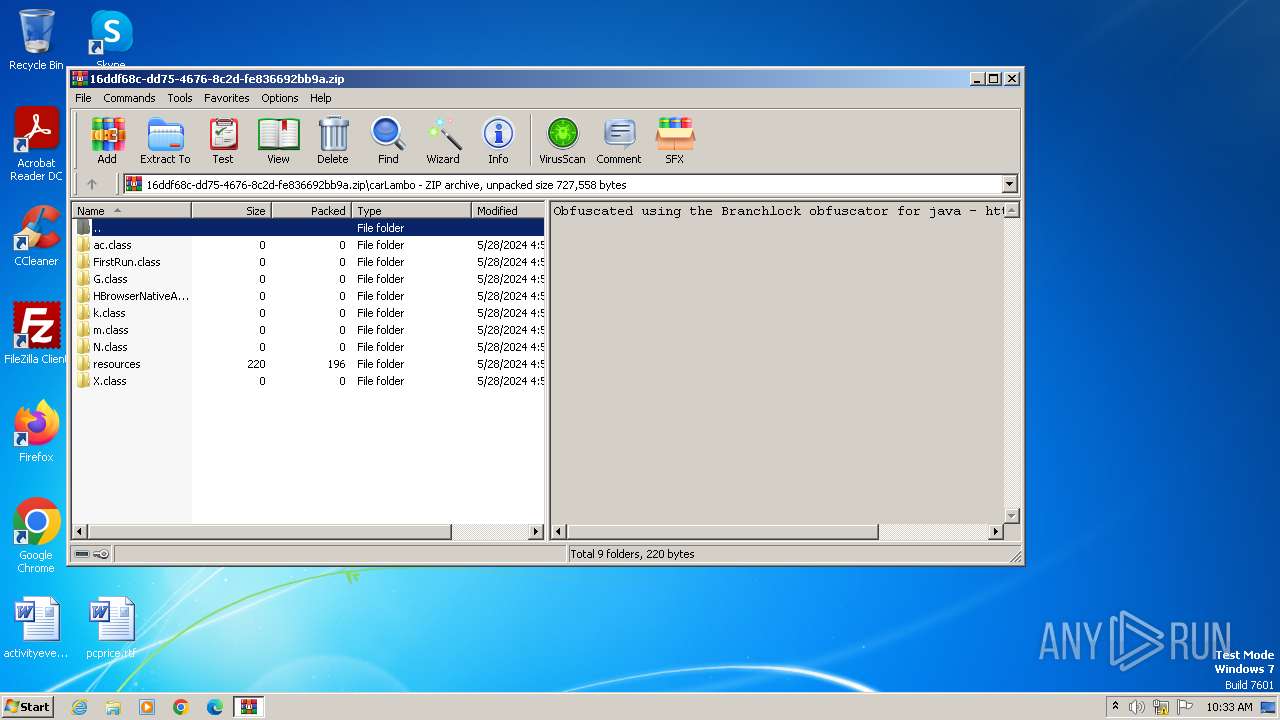Select the resources folder

click(x=309, y=364)
